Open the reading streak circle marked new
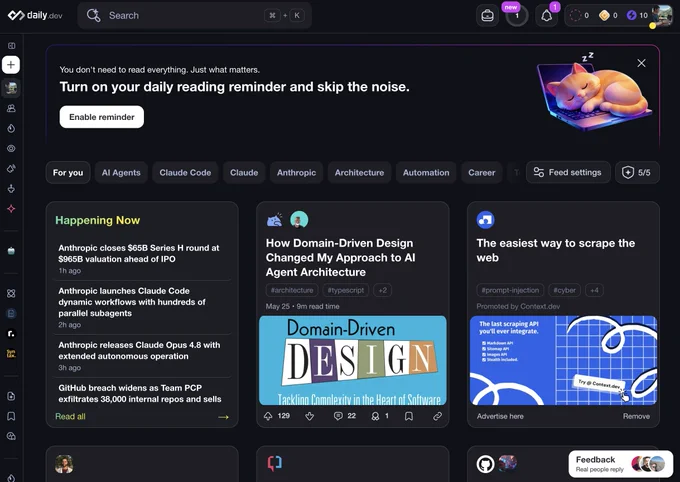680x482 pixels. (x=517, y=16)
